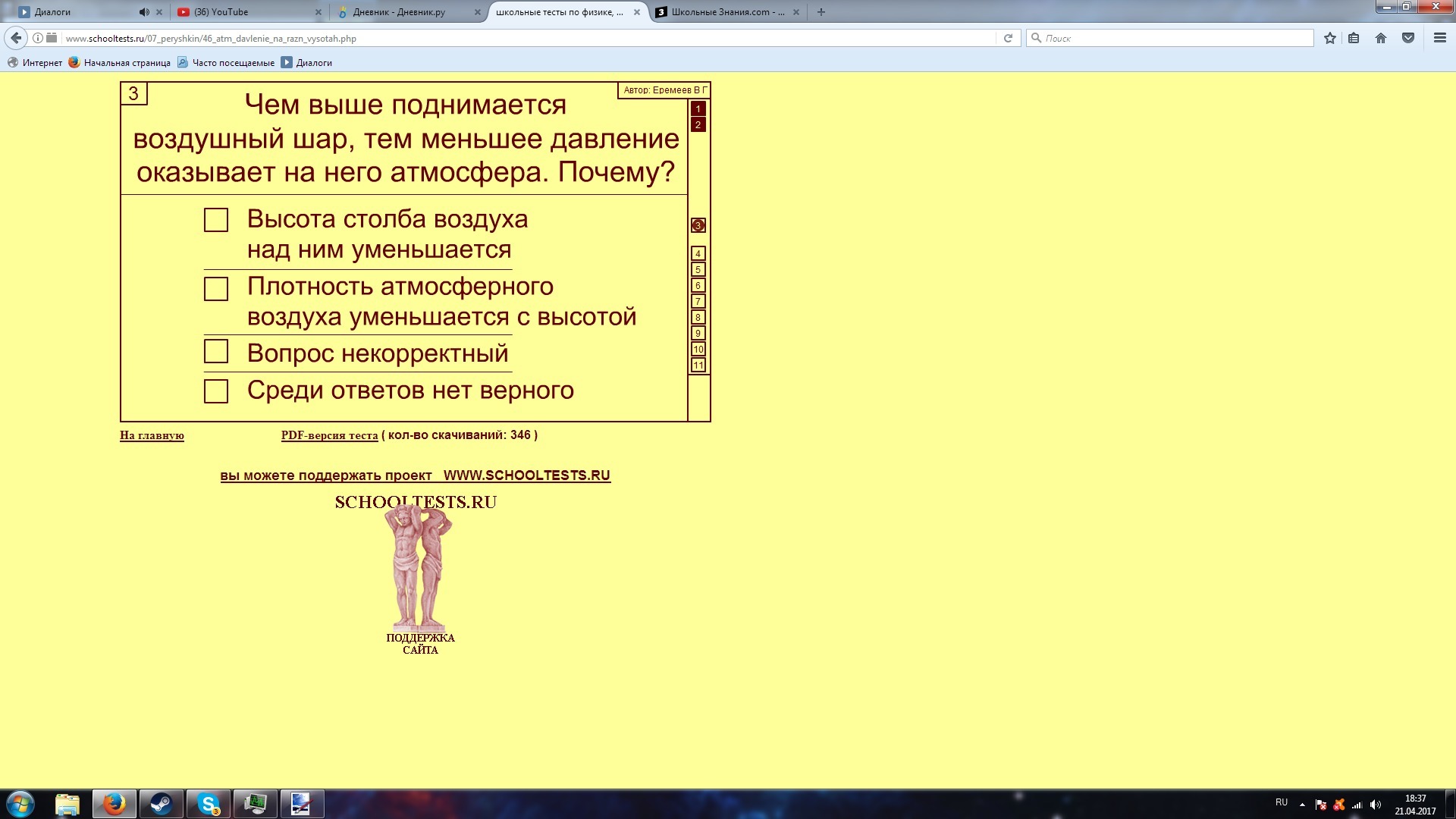Open the 'На главную' link
This screenshot has width=1456, height=819.
pos(152,435)
